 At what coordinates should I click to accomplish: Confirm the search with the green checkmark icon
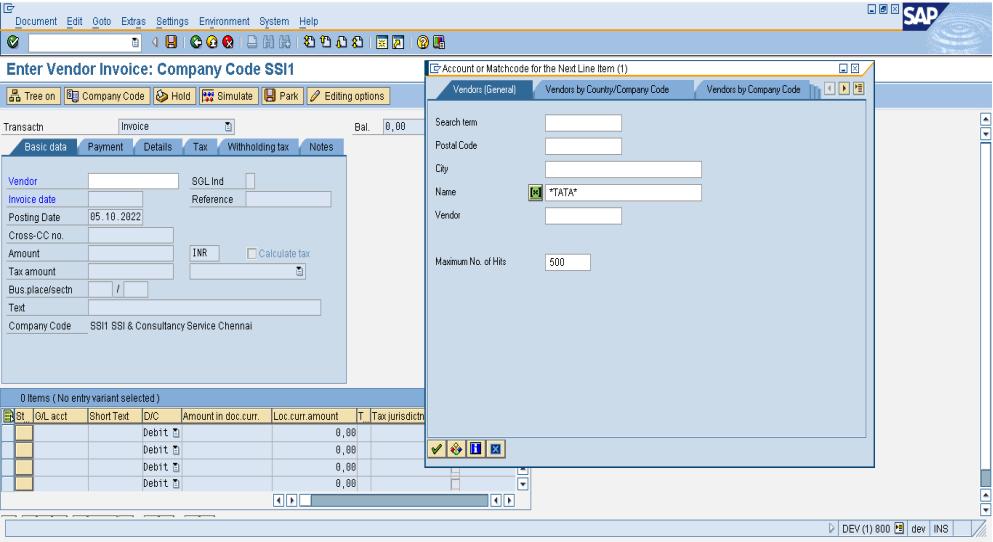(x=436, y=449)
